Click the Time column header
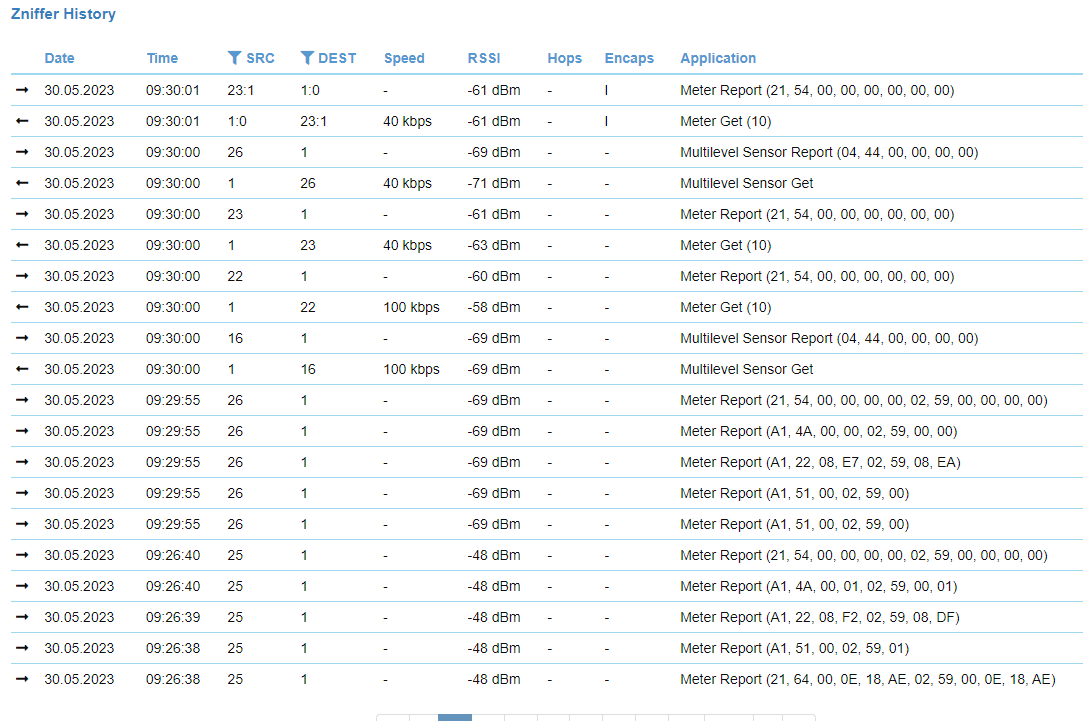The width and height of the screenshot is (1083, 721). tap(162, 58)
